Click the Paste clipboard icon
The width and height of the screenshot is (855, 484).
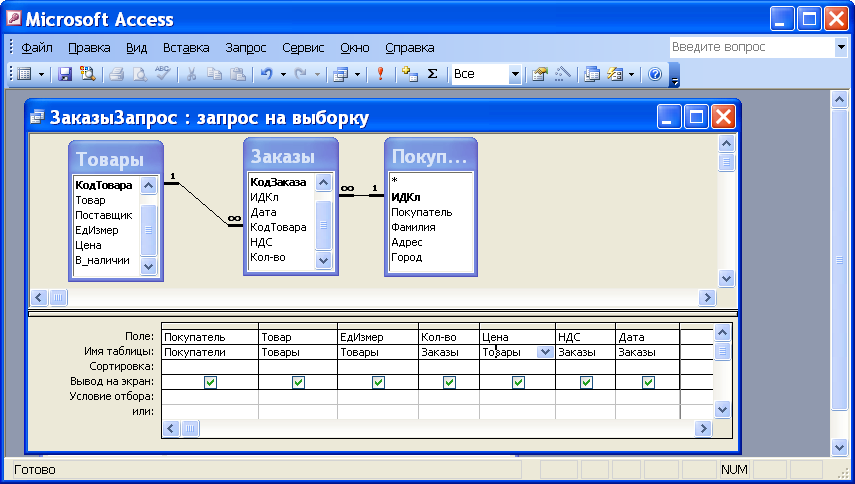(x=238, y=74)
